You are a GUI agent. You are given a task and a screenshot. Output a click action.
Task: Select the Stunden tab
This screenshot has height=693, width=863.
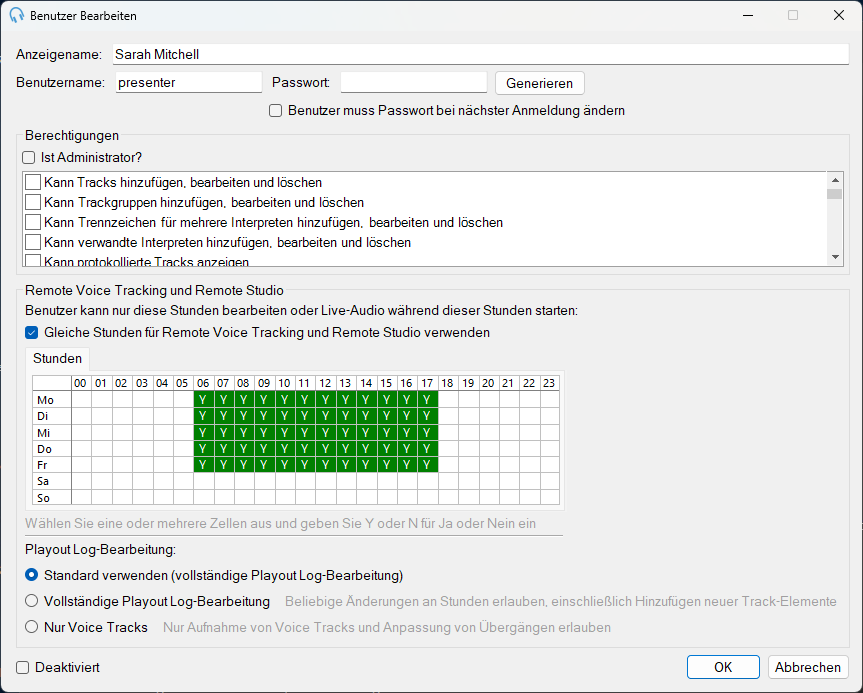57,358
